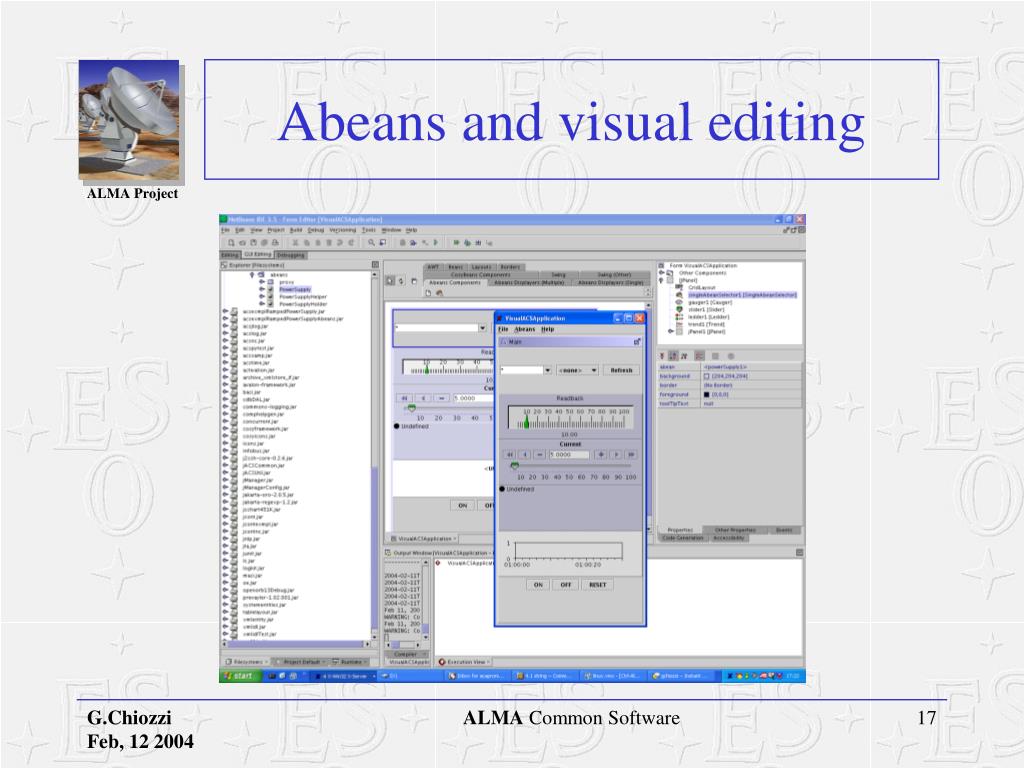Click the rewind big-step button in VisualACSApplication
Image resolution: width=1024 pixels, height=768 pixels.
510,455
